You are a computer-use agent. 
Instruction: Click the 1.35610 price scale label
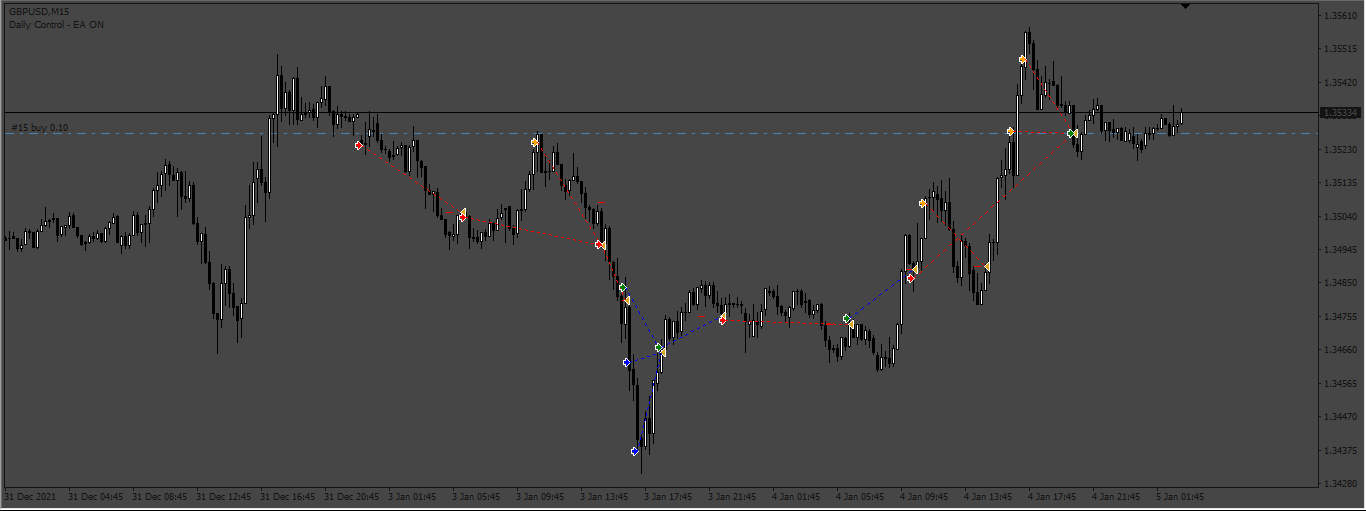click(1341, 16)
